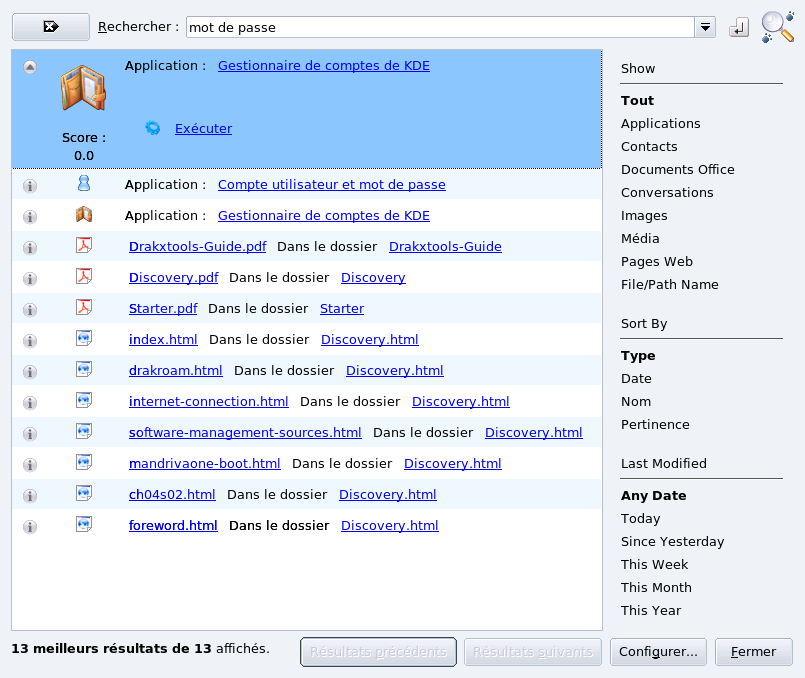Screen dimensions: 805x678
Task: Select the Today date filter
Action: click(639, 518)
